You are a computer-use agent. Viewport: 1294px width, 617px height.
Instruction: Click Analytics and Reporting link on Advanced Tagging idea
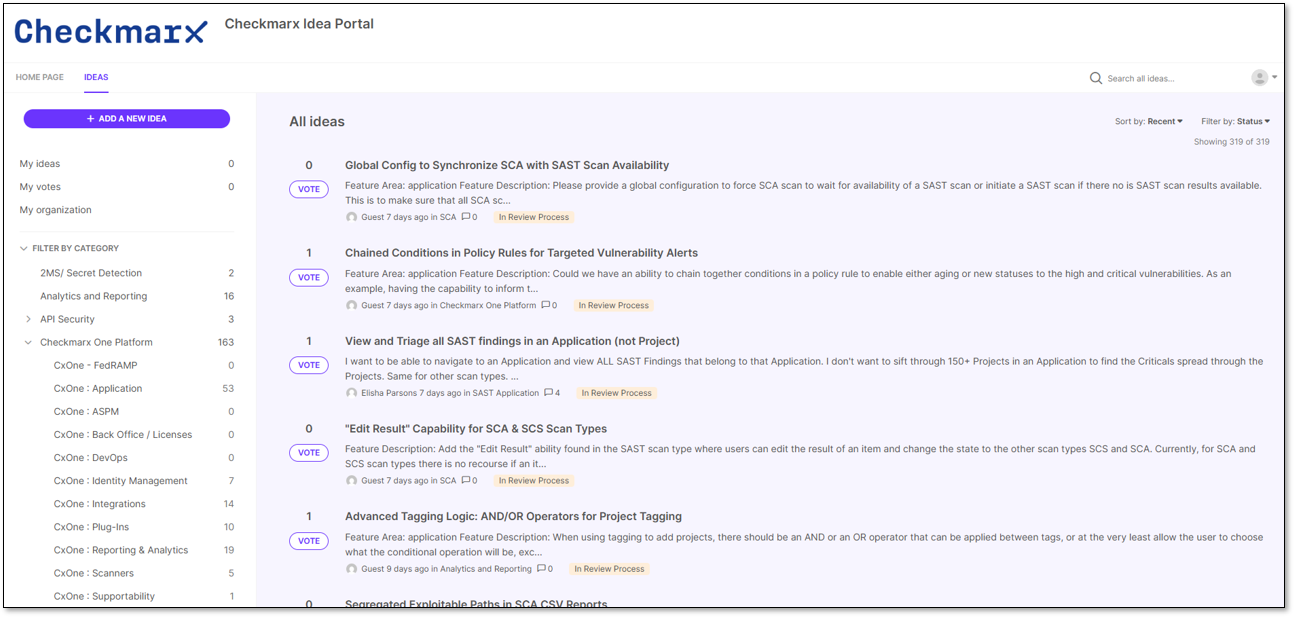pos(486,569)
